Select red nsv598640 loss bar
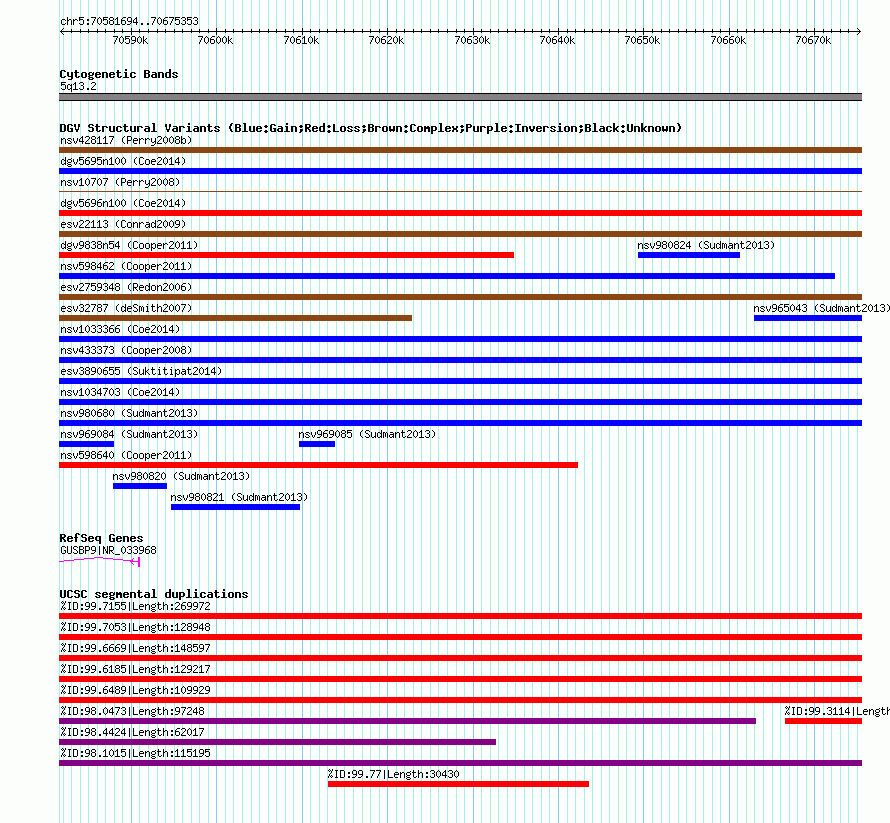This screenshot has height=823, width=890. tap(318, 465)
